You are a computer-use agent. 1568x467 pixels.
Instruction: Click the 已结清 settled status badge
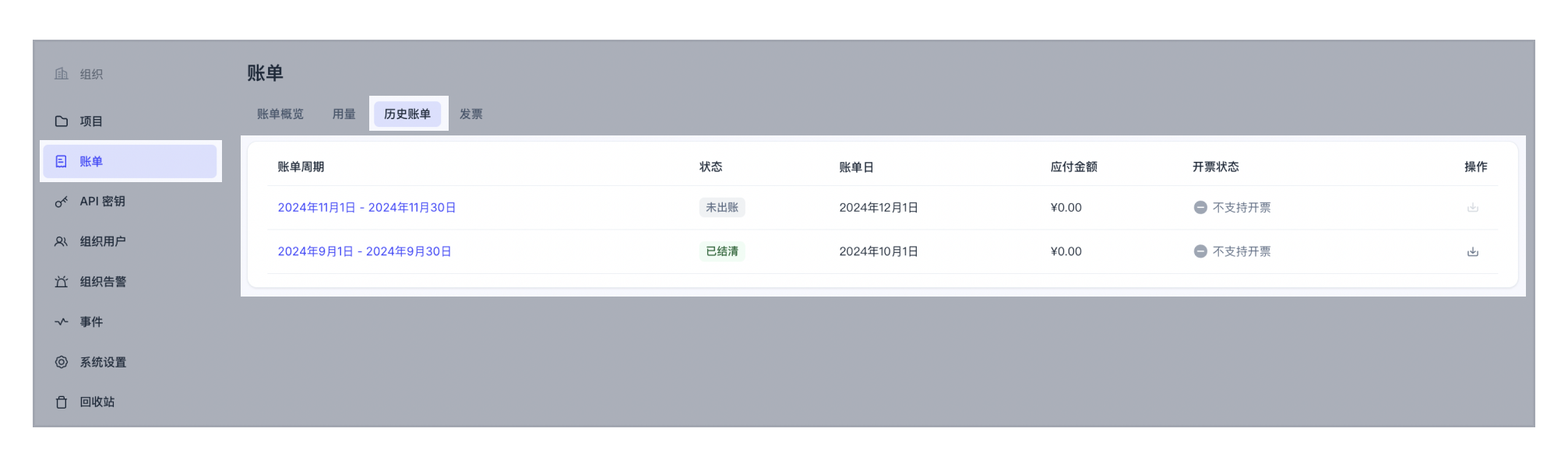point(721,251)
